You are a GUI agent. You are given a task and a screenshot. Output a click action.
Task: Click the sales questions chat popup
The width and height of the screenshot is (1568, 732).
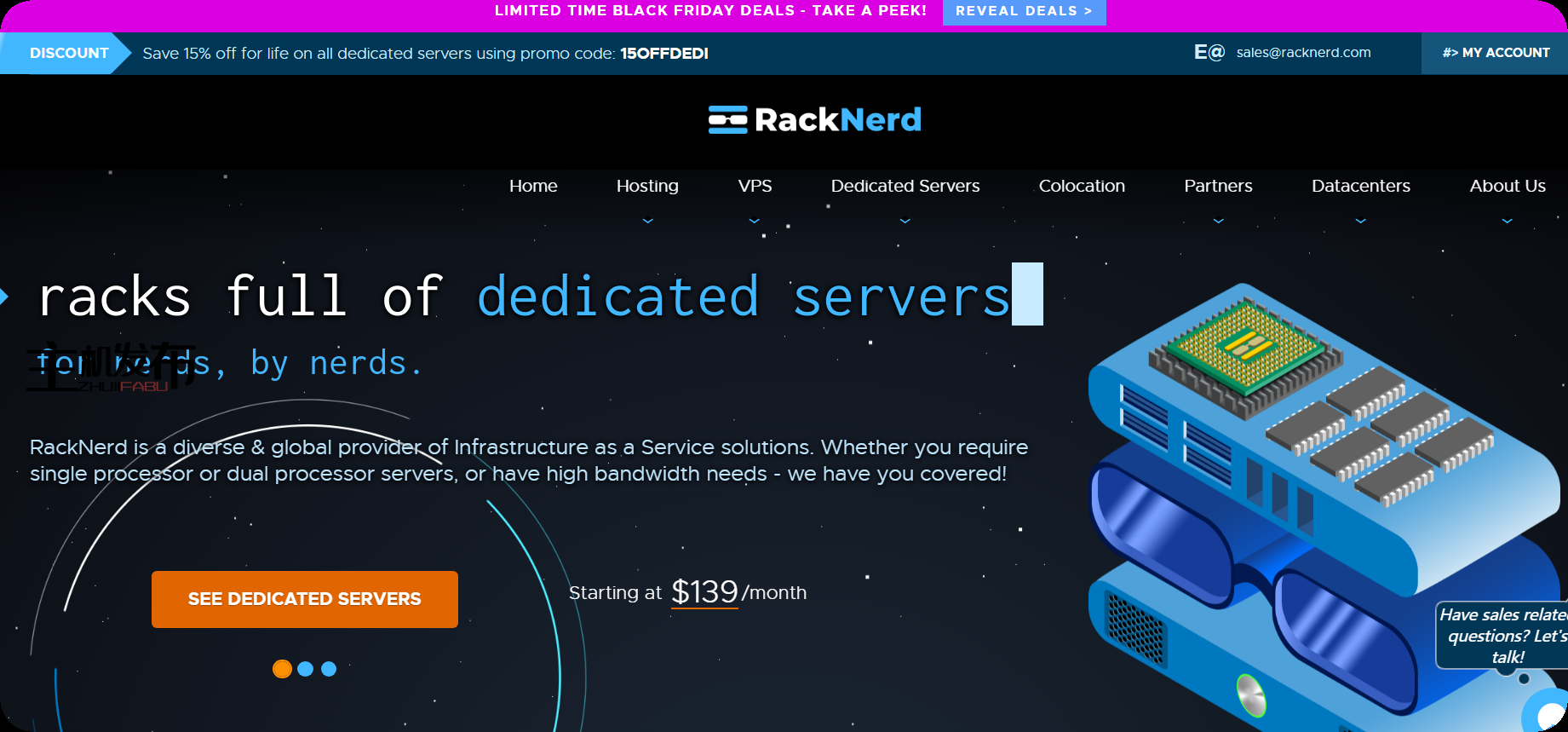coord(1502,636)
